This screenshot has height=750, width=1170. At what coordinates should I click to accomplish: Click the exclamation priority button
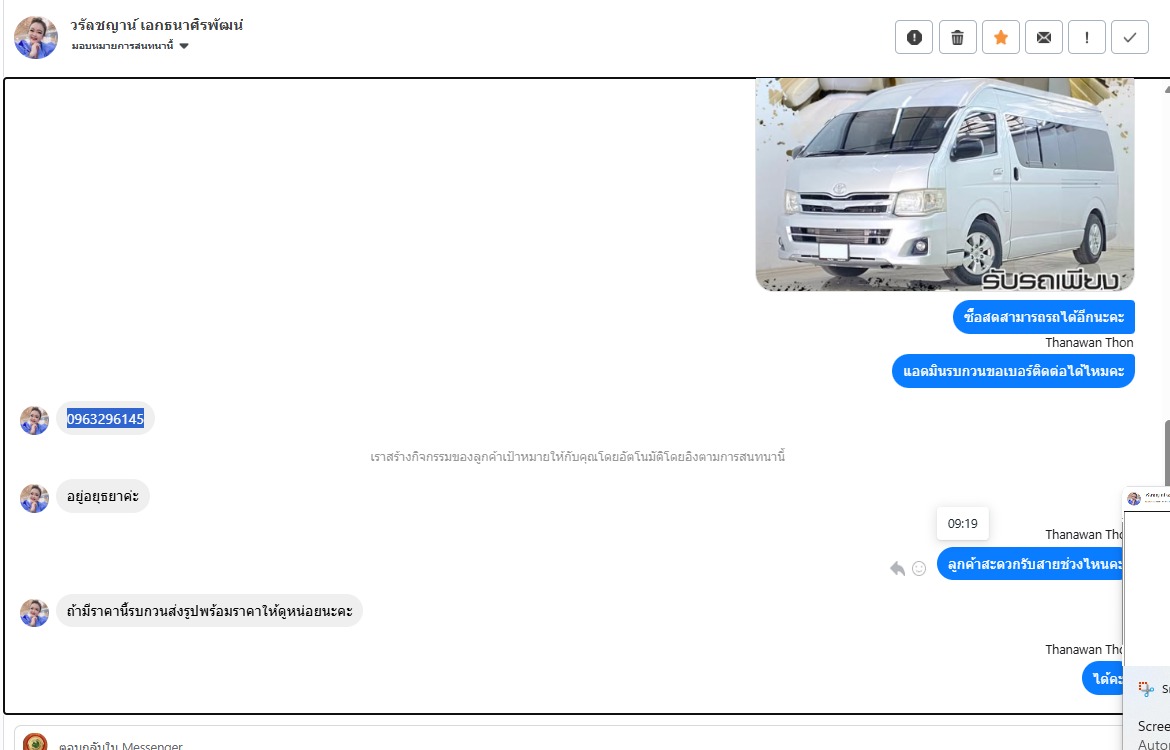(1086, 37)
